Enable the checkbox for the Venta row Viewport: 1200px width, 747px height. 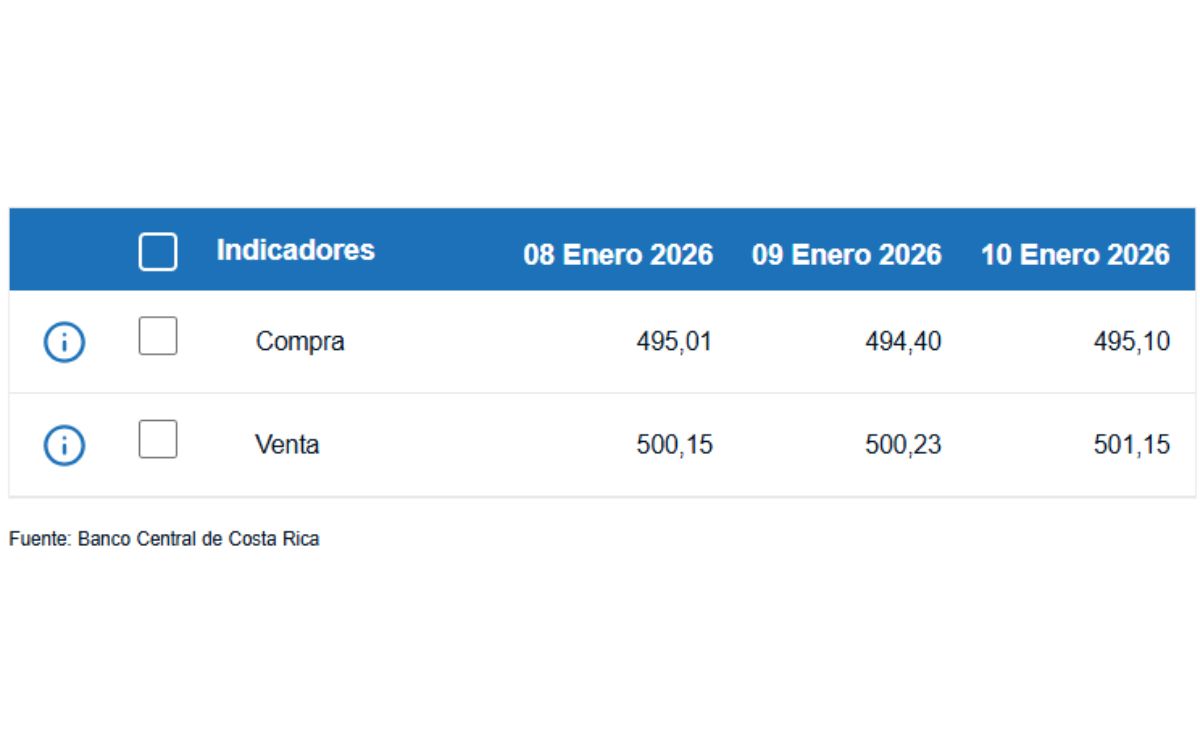[x=157, y=440]
